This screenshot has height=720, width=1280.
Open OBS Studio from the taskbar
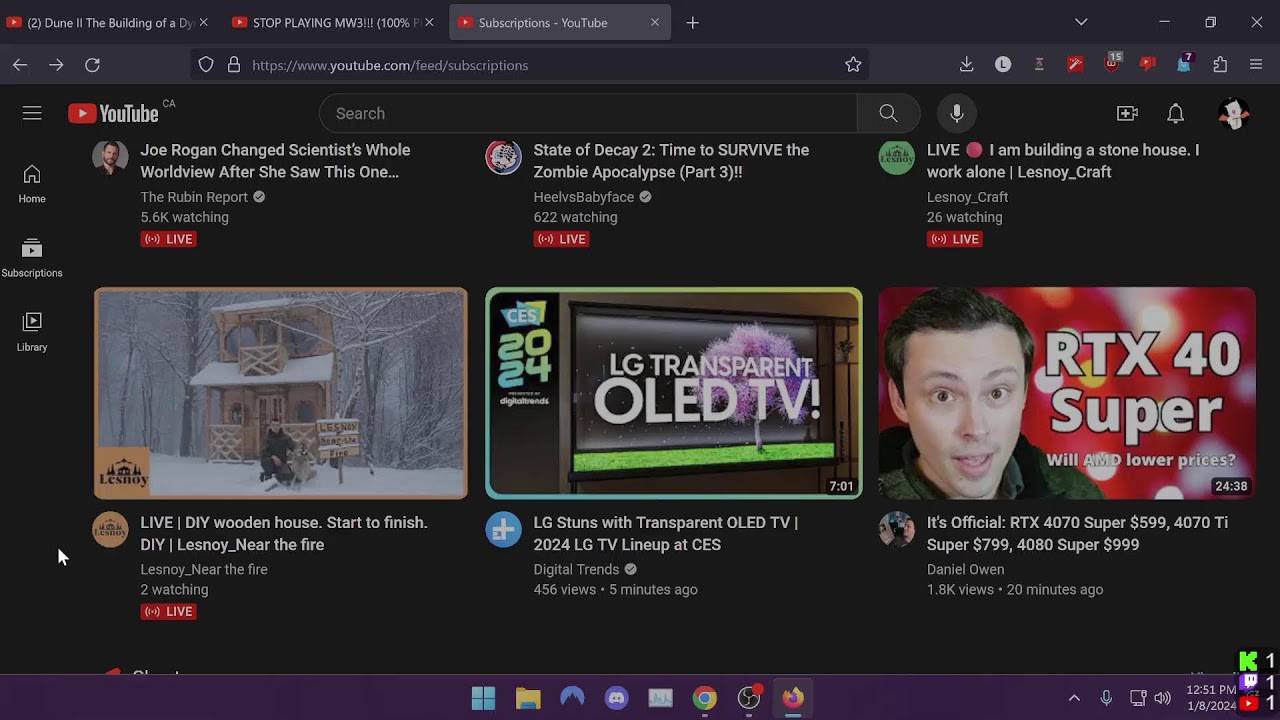pyautogui.click(x=749, y=698)
